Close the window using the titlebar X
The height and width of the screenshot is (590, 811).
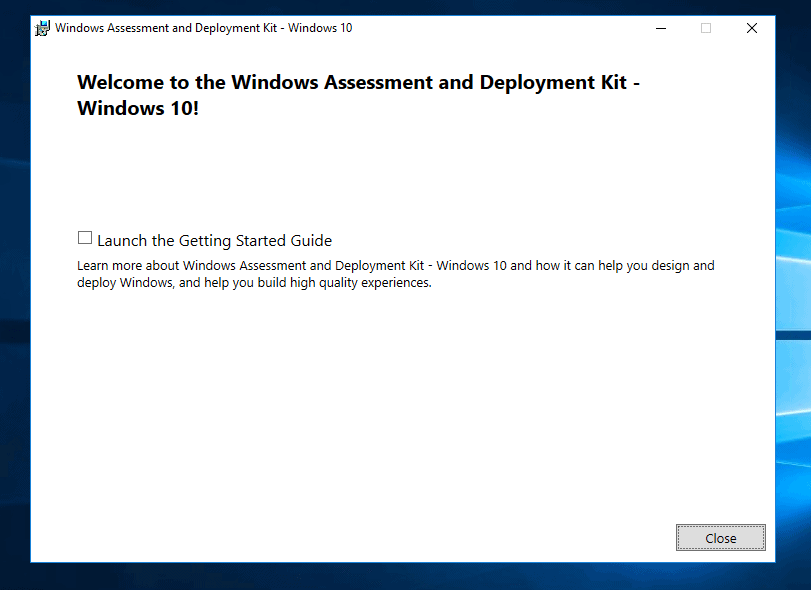pos(751,28)
